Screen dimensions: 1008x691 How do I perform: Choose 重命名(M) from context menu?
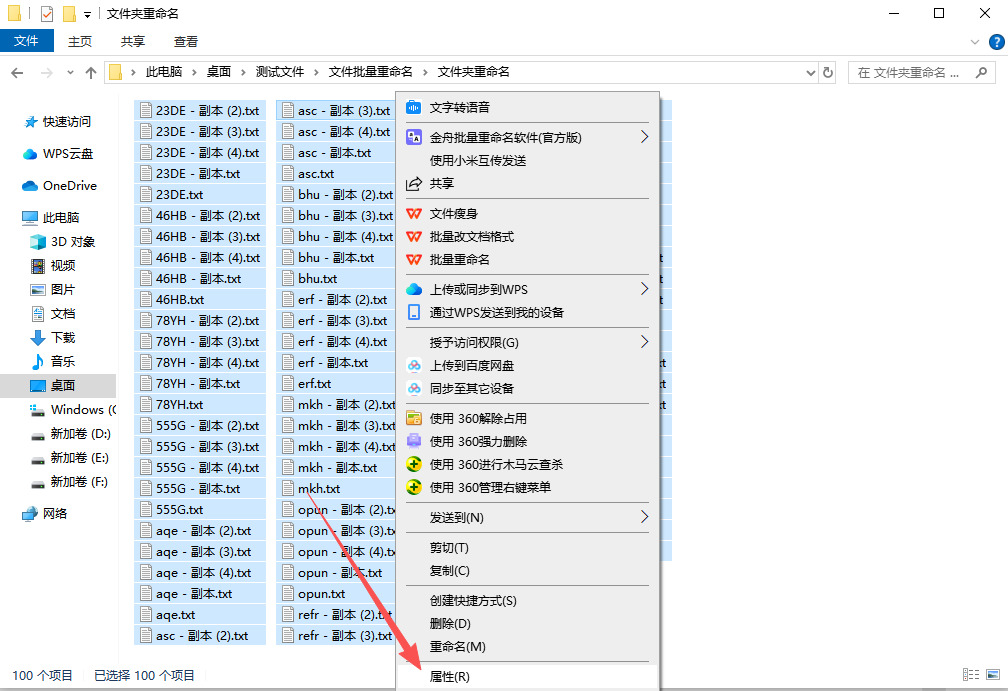(x=527, y=647)
